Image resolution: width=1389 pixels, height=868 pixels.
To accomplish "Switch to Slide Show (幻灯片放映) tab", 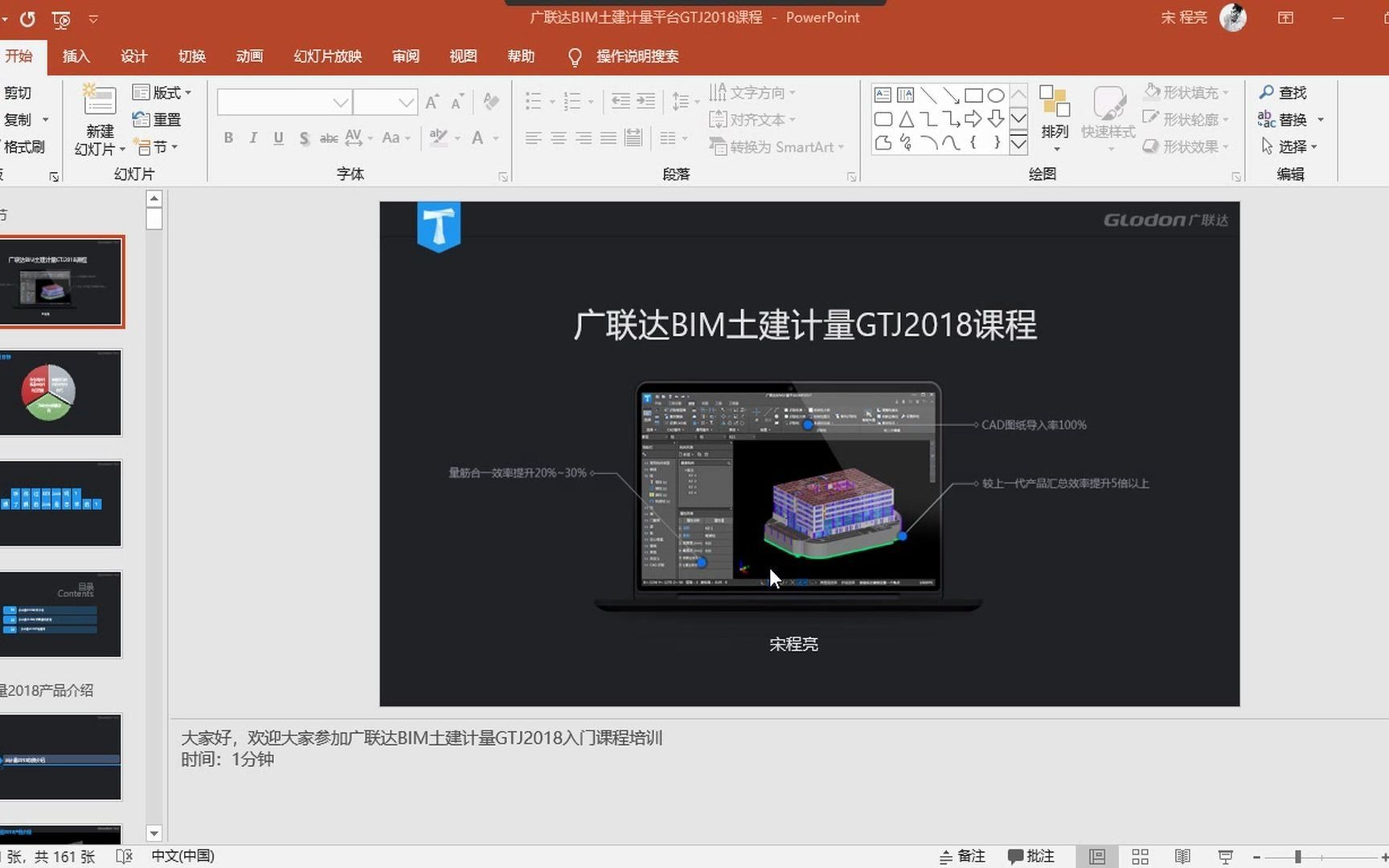I will click(x=327, y=56).
